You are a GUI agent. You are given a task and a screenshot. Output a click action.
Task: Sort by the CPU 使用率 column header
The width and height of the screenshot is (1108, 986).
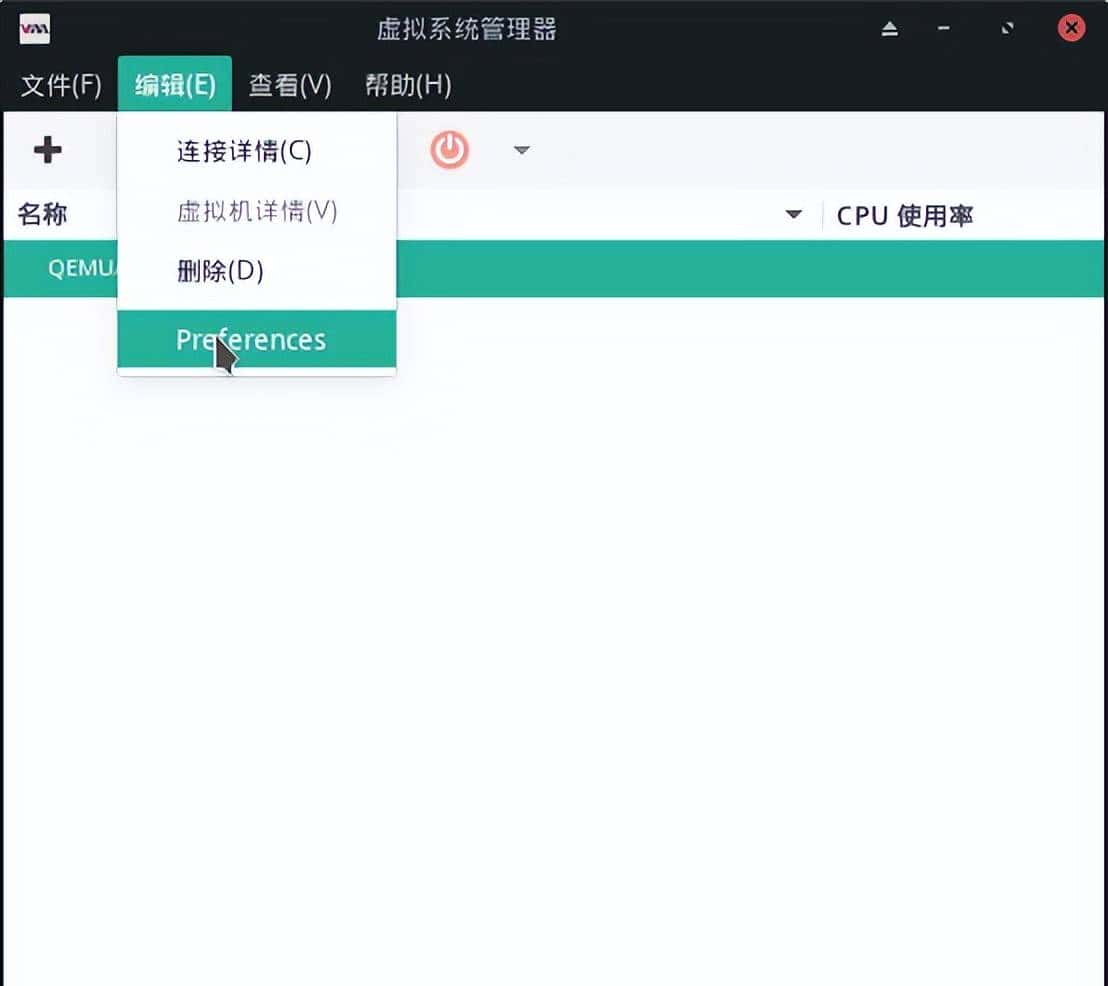pos(903,214)
